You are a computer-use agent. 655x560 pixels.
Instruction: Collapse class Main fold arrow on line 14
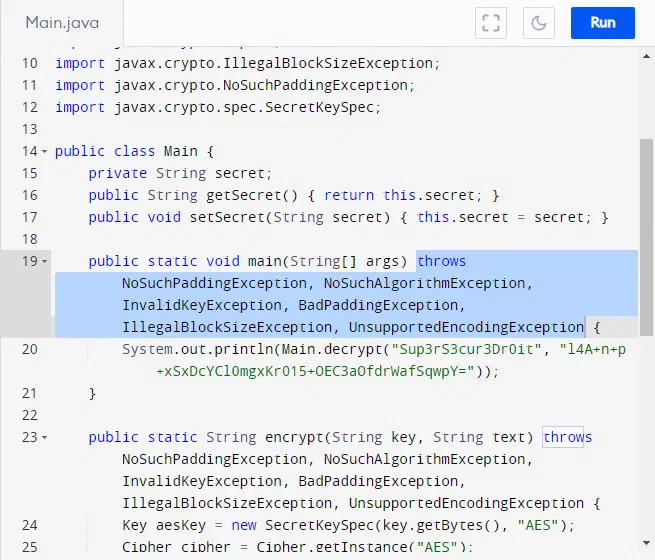click(45, 152)
